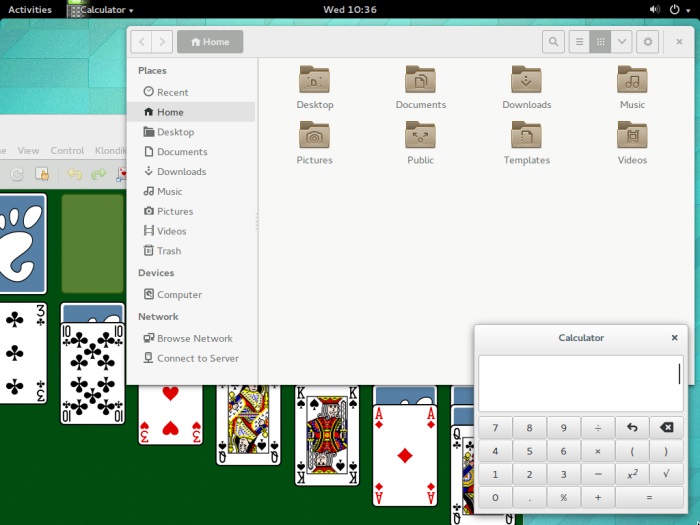This screenshot has width=700, height=525.
Task: Click the plus key on Calculator
Action: tap(598, 497)
